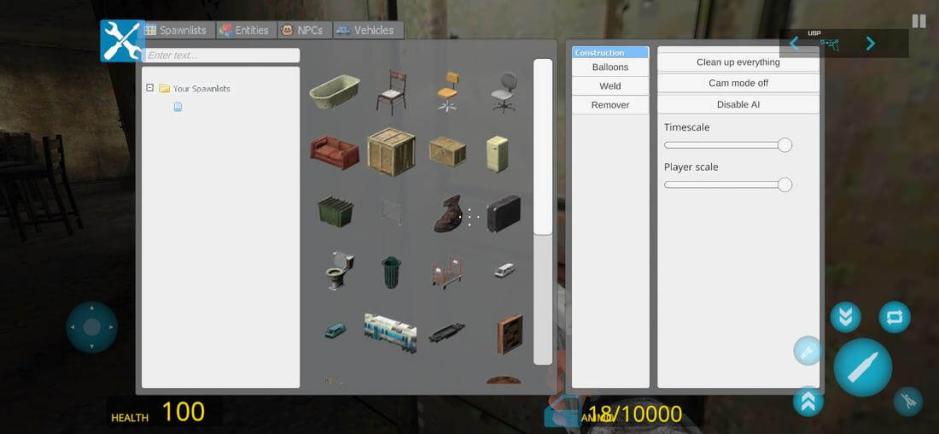Tap the pause icon
The height and width of the screenshot is (434, 939).
click(x=919, y=21)
